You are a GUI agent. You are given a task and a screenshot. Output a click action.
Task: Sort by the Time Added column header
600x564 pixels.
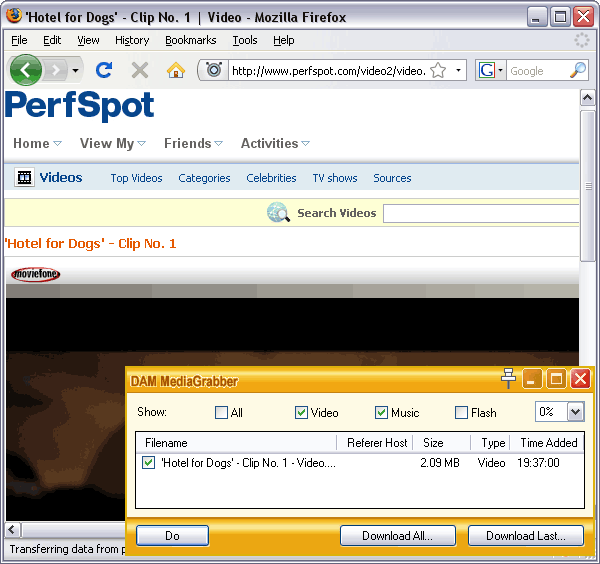[547, 443]
